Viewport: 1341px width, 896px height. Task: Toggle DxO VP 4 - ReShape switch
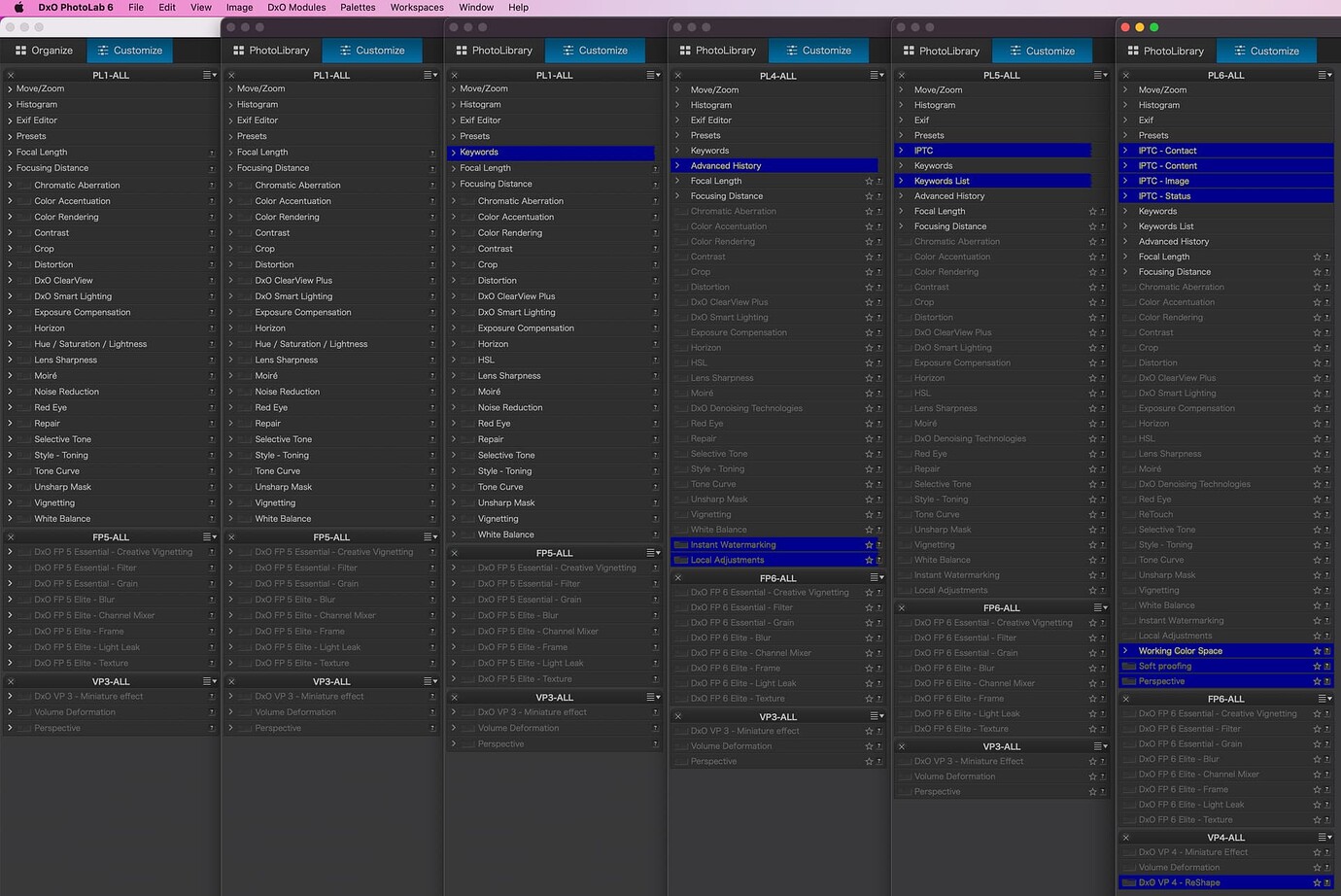[x=1128, y=883]
